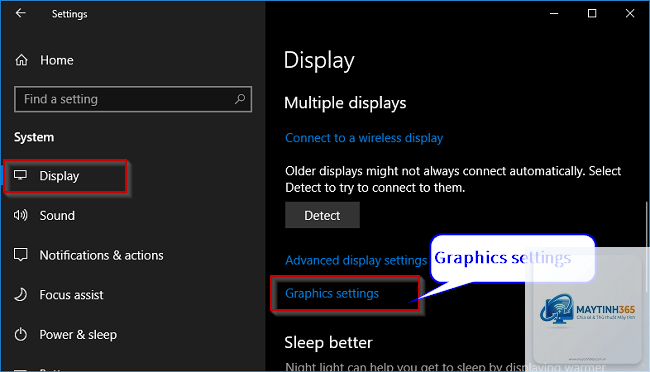Click the Display monitor icon
The height and width of the screenshot is (372, 650).
point(20,175)
